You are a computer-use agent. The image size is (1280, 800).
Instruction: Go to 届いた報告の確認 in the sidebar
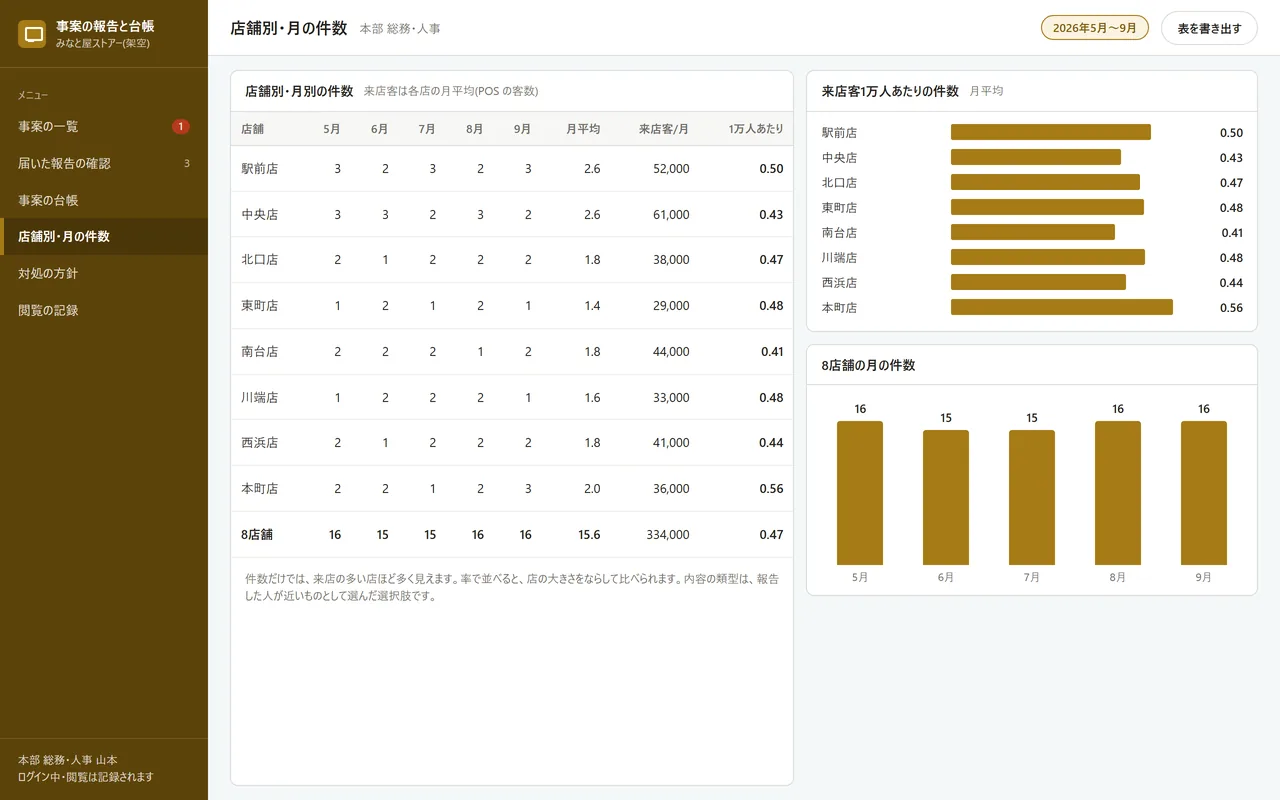point(104,163)
